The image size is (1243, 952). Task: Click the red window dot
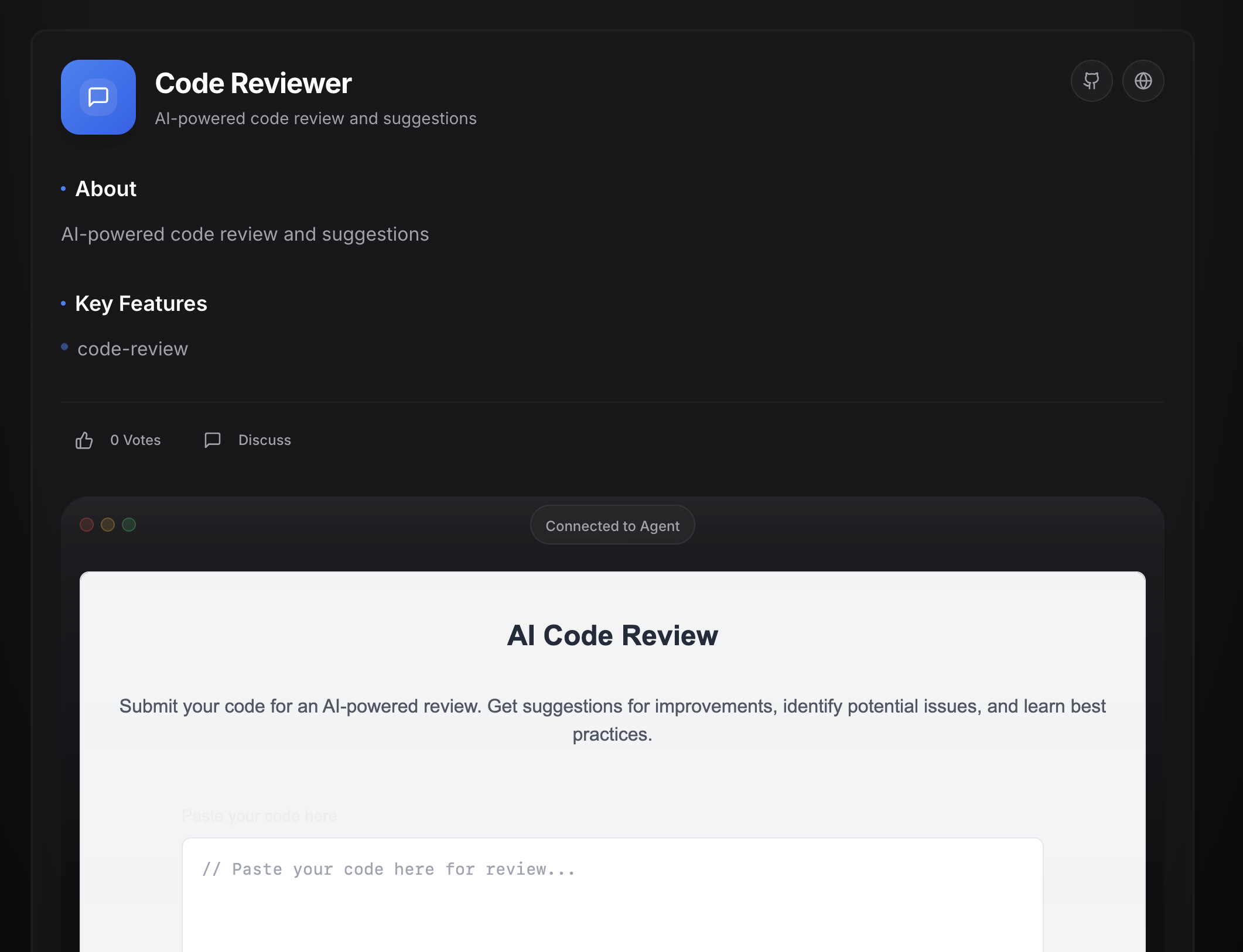tap(87, 525)
